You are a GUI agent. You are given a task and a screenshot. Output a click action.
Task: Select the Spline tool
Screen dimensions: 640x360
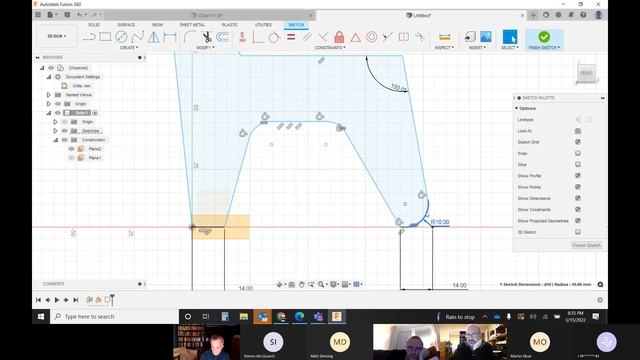coord(138,37)
